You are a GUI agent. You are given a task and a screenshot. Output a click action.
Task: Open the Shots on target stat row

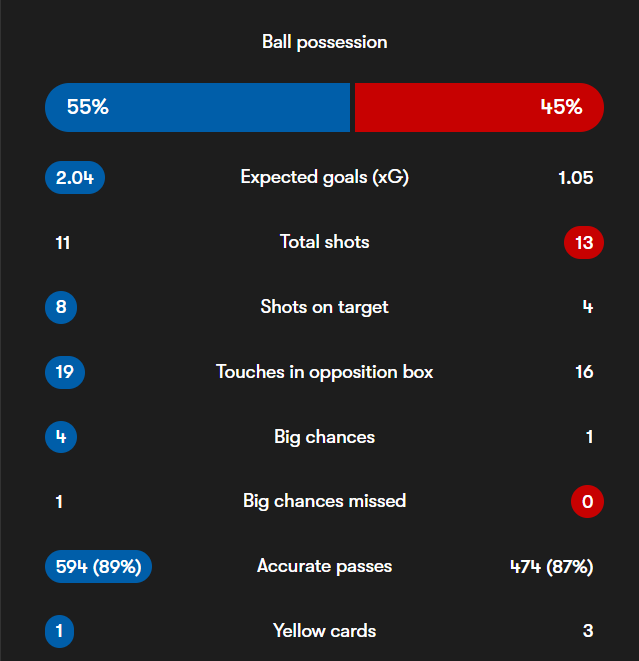325,307
